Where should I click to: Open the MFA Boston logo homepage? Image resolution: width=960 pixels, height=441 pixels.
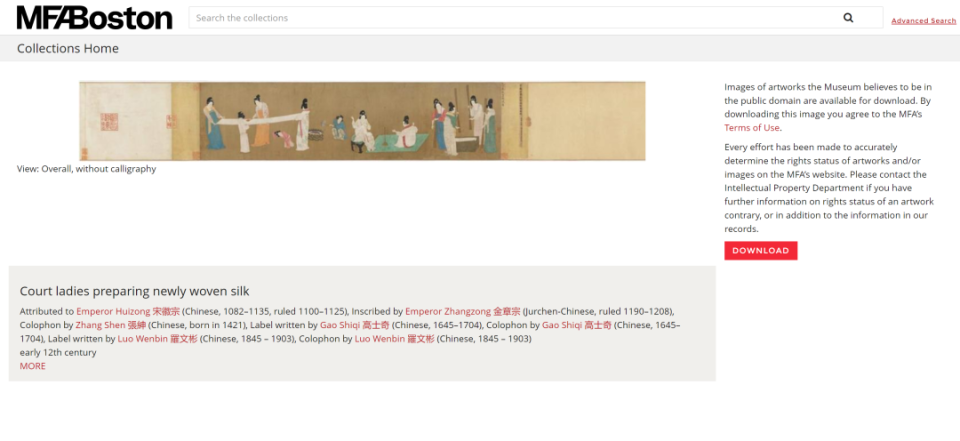click(94, 18)
